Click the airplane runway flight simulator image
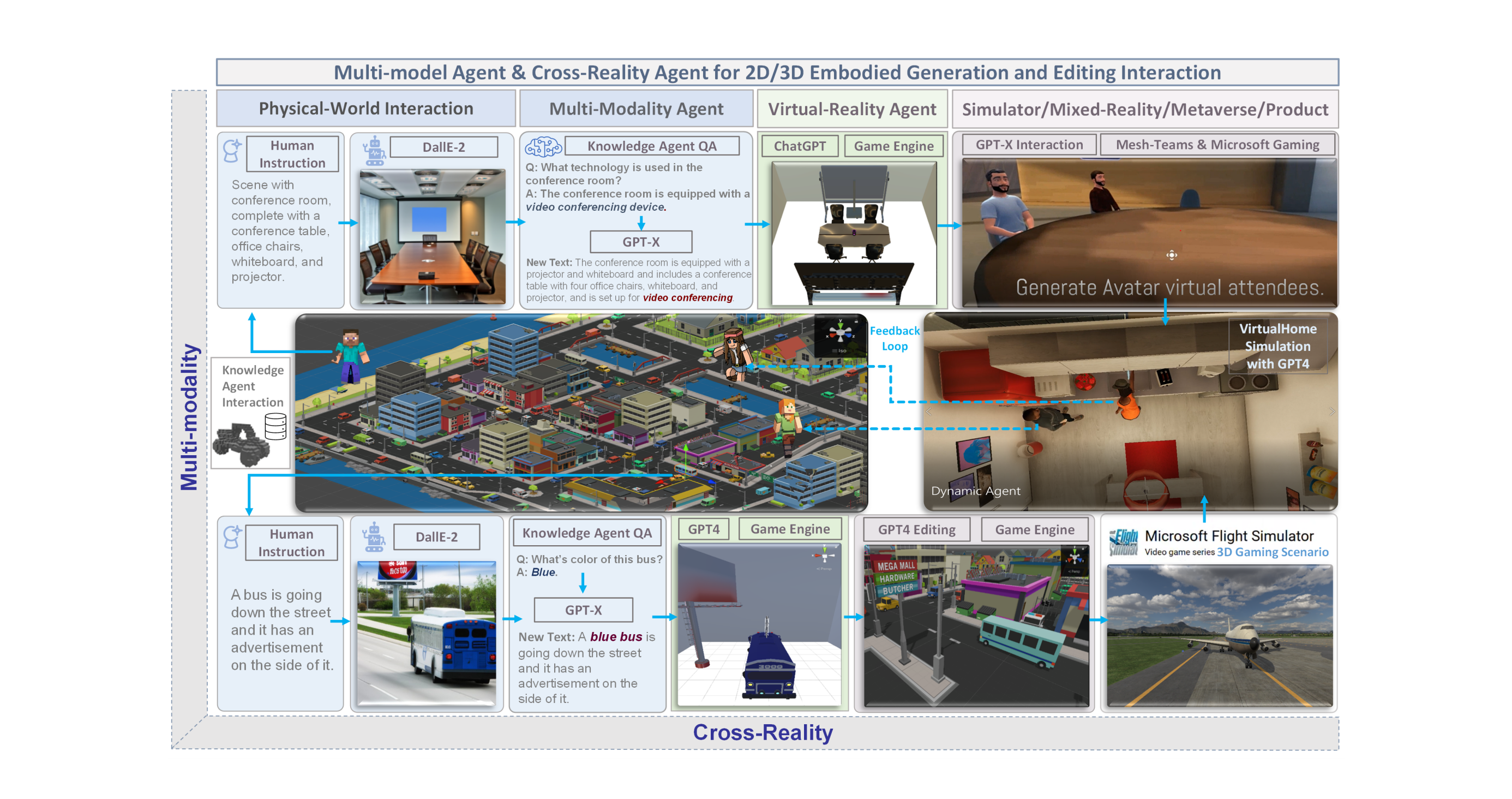 pos(1219,636)
